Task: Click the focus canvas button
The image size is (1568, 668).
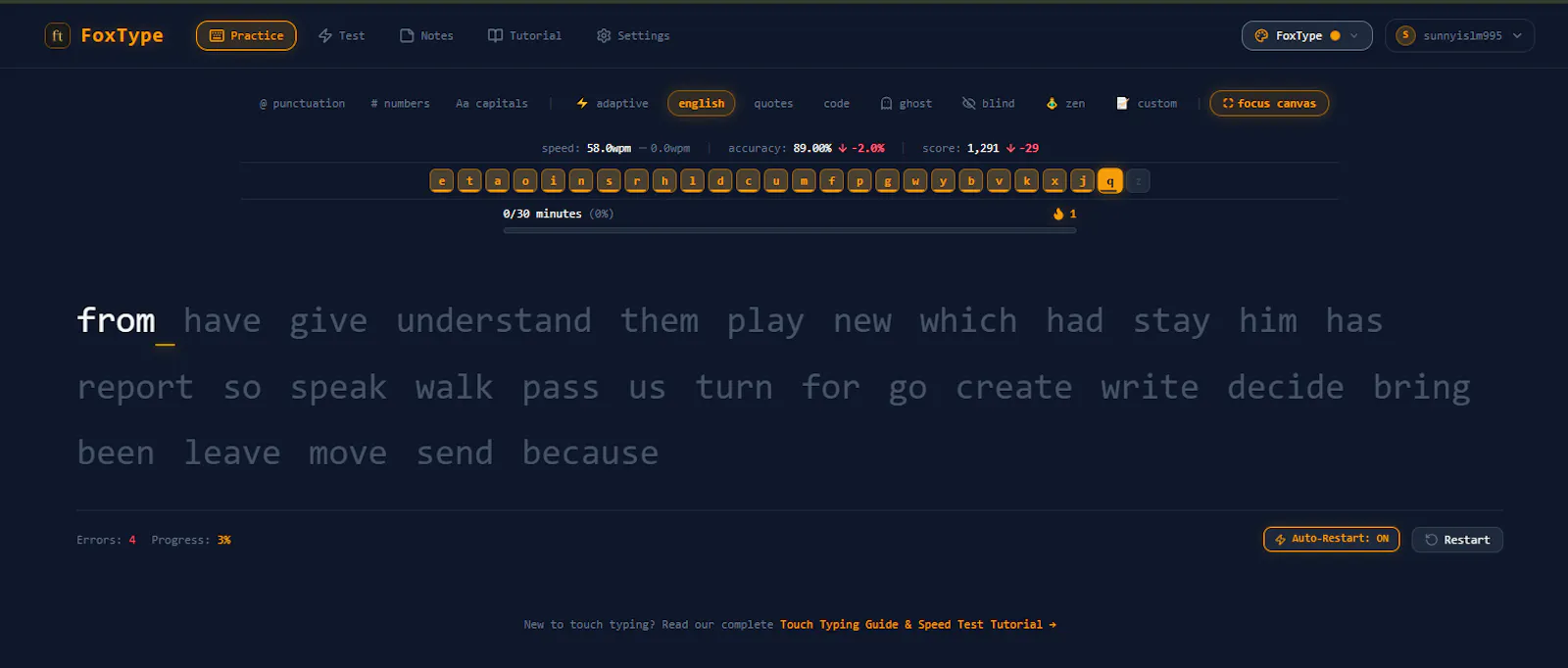Action: click(x=1269, y=103)
